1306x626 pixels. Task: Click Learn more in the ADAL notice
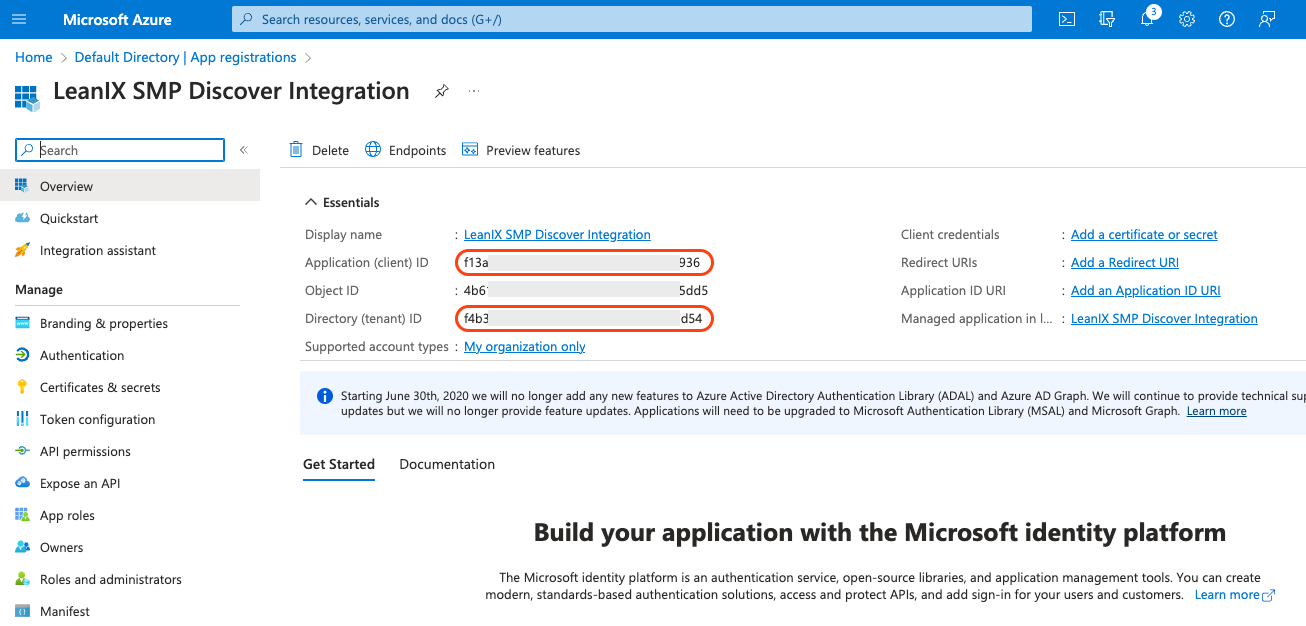pos(1216,411)
